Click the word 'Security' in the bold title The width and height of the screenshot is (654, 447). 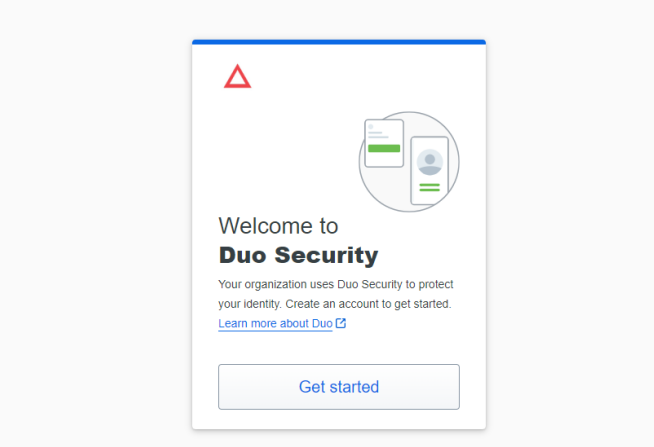point(326,255)
